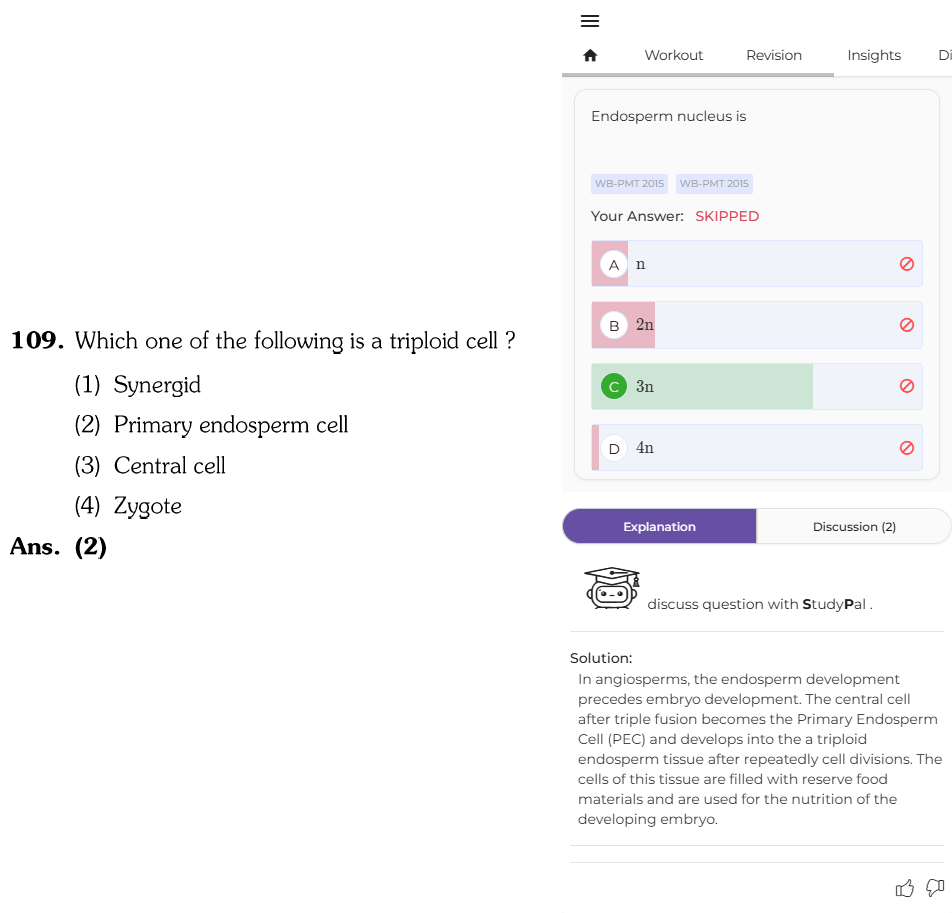The width and height of the screenshot is (952, 913).
Task: Open the hamburger menu
Action: tap(590, 21)
